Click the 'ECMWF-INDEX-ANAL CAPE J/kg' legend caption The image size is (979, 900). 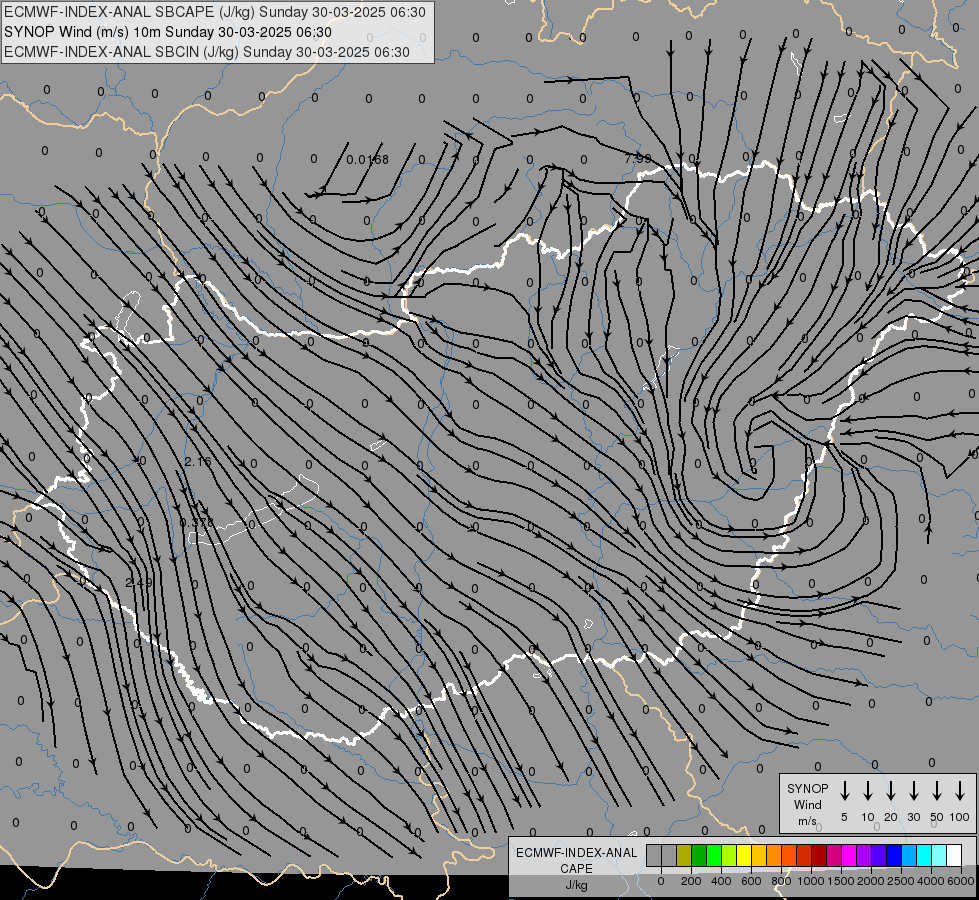[x=576, y=868]
